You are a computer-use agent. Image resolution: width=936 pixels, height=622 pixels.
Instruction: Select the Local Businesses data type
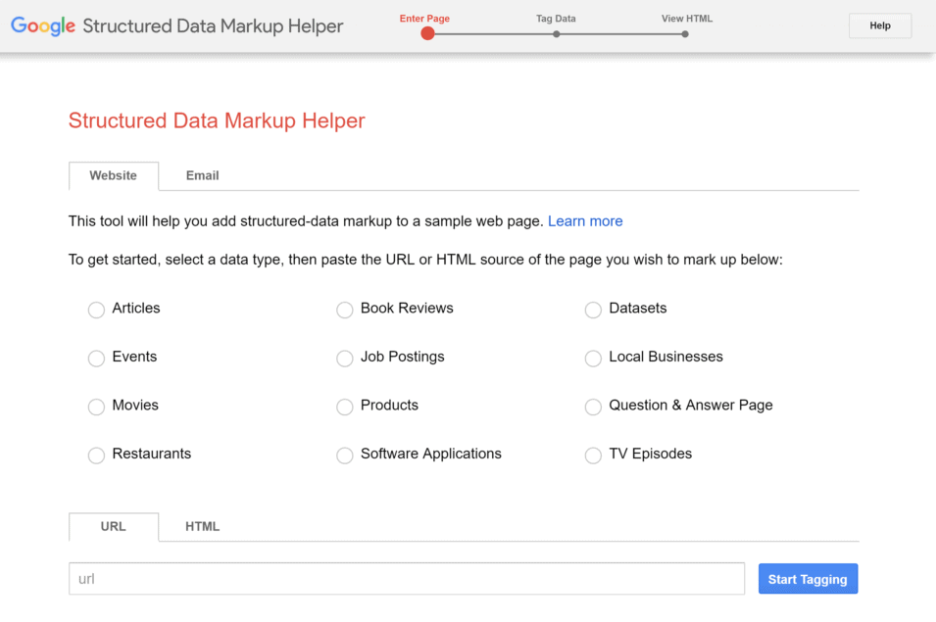click(592, 358)
